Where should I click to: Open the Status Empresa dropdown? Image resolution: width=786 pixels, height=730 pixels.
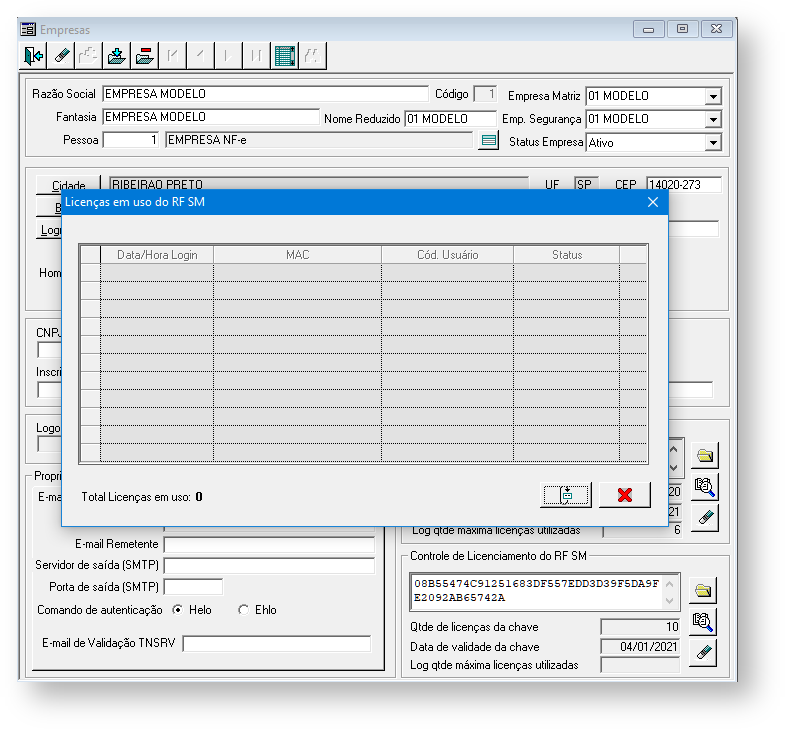point(713,143)
